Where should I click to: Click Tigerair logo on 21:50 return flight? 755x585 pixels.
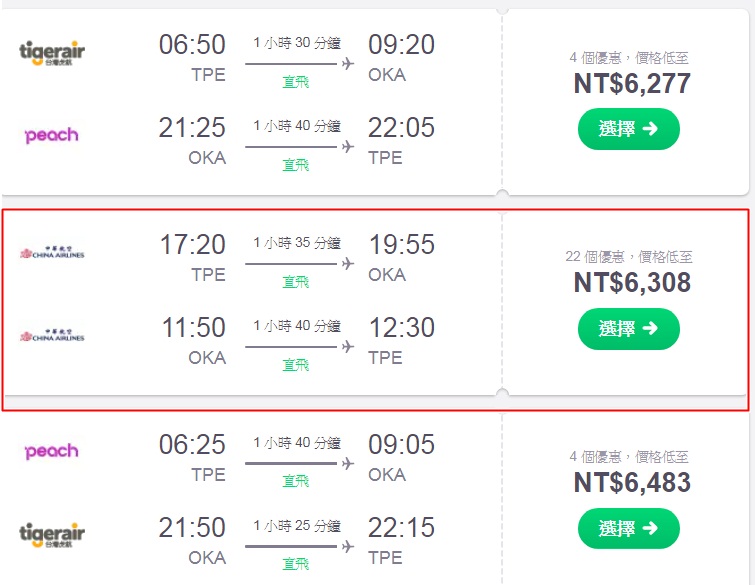click(52, 534)
